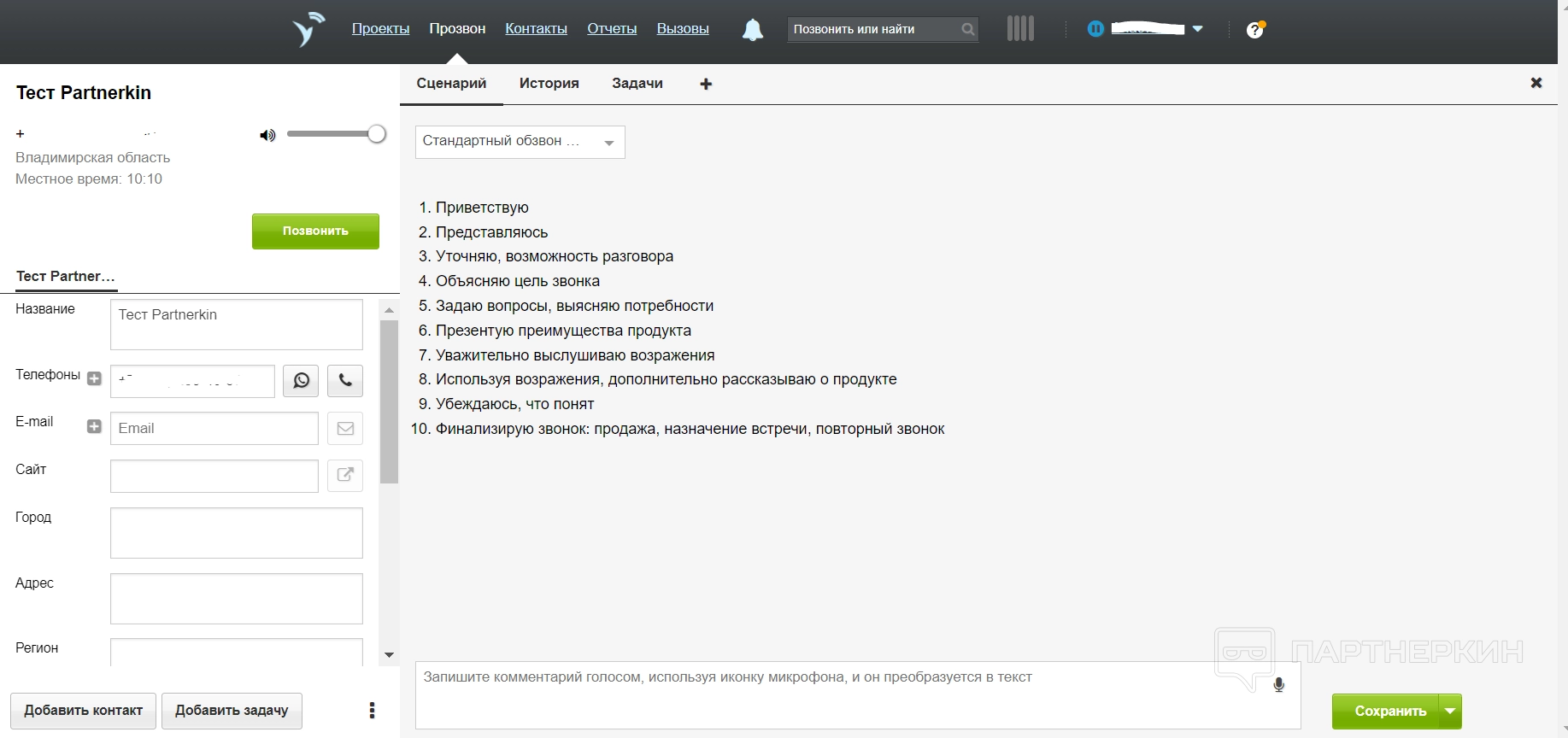
Task: Click the microphone icon to record comment
Action: (x=1278, y=685)
